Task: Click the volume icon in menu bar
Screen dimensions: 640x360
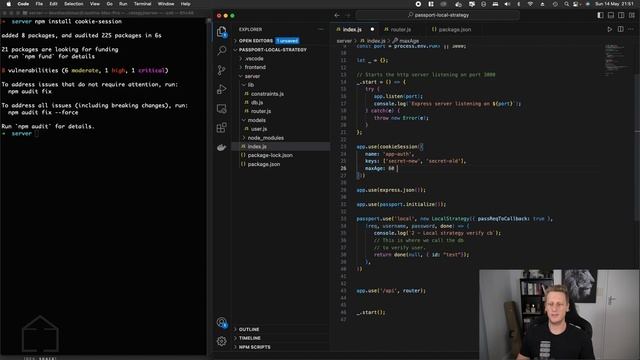Action: [x=507, y=4]
